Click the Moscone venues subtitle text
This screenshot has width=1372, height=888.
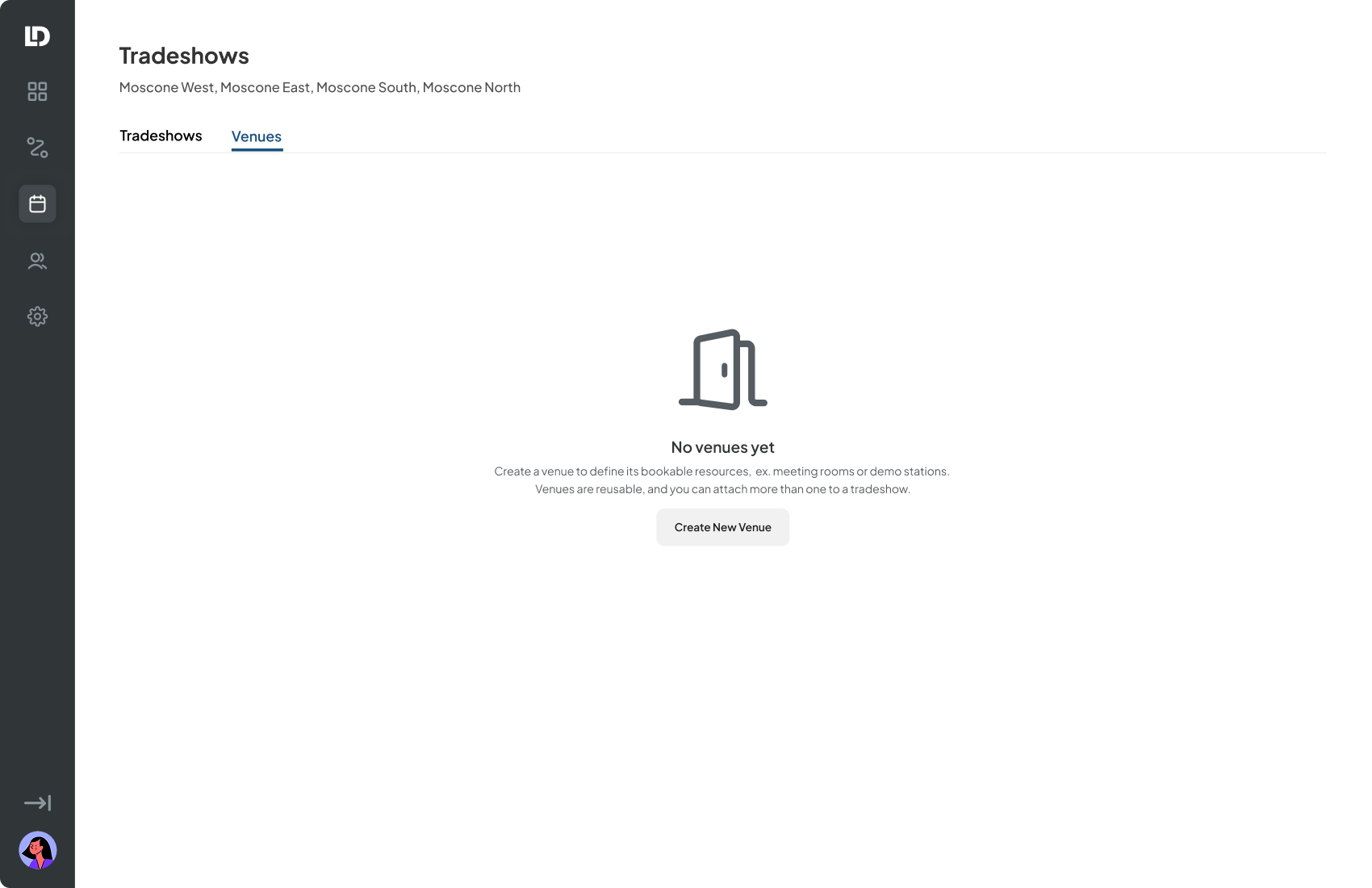(x=320, y=87)
